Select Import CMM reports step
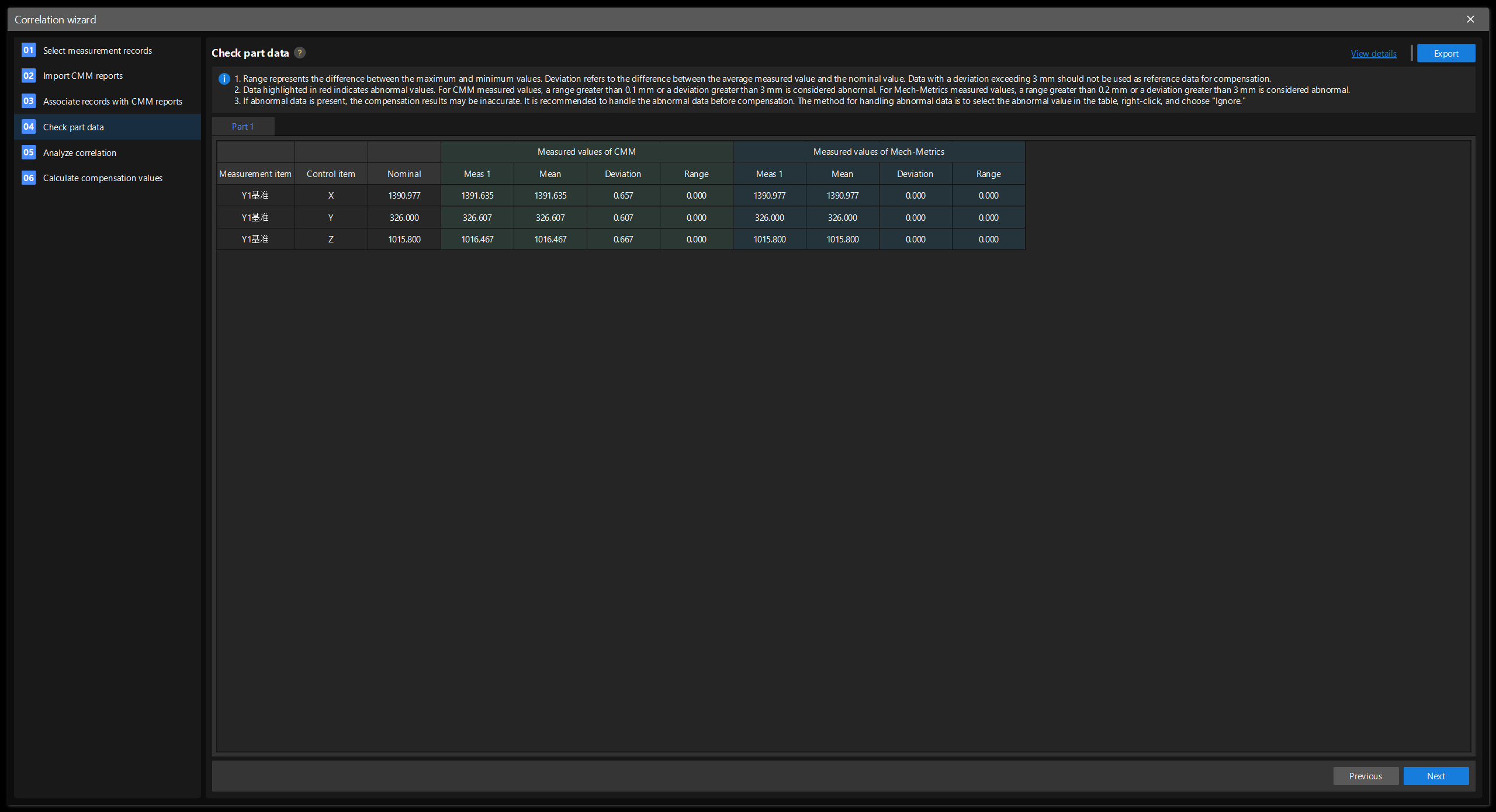The image size is (1496, 812). (x=83, y=75)
